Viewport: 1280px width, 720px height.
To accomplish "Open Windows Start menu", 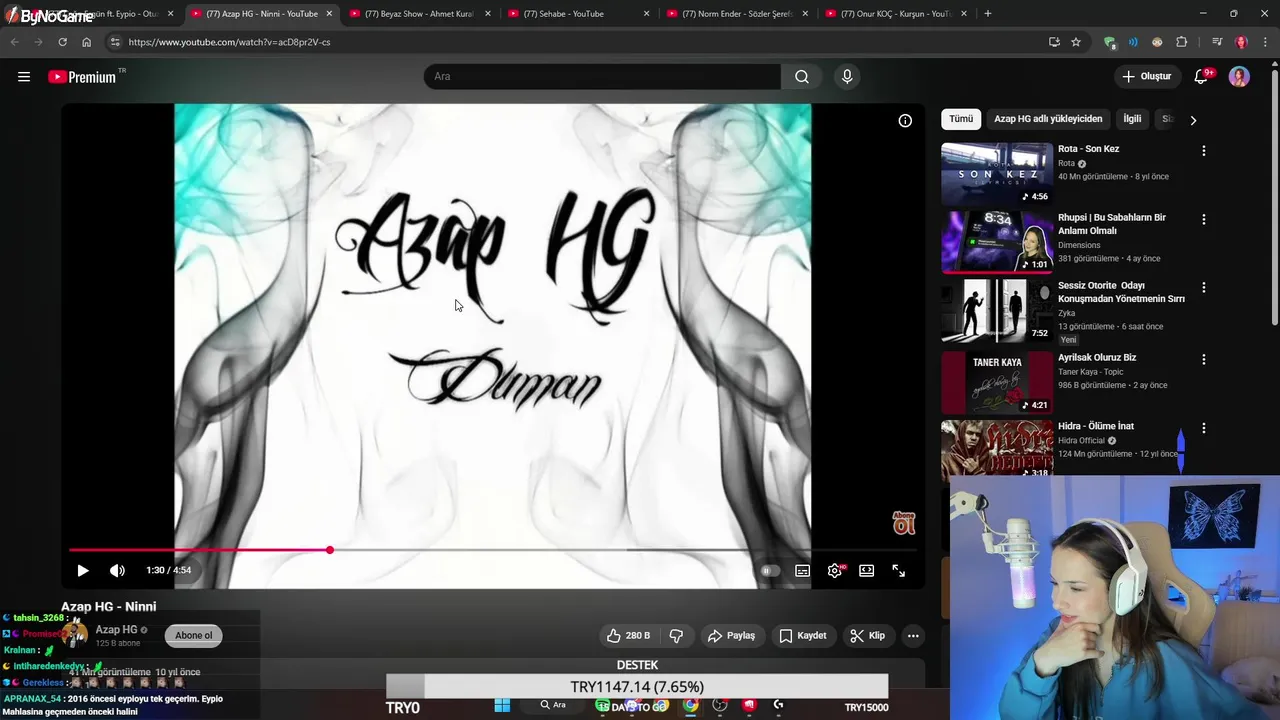I will point(502,705).
